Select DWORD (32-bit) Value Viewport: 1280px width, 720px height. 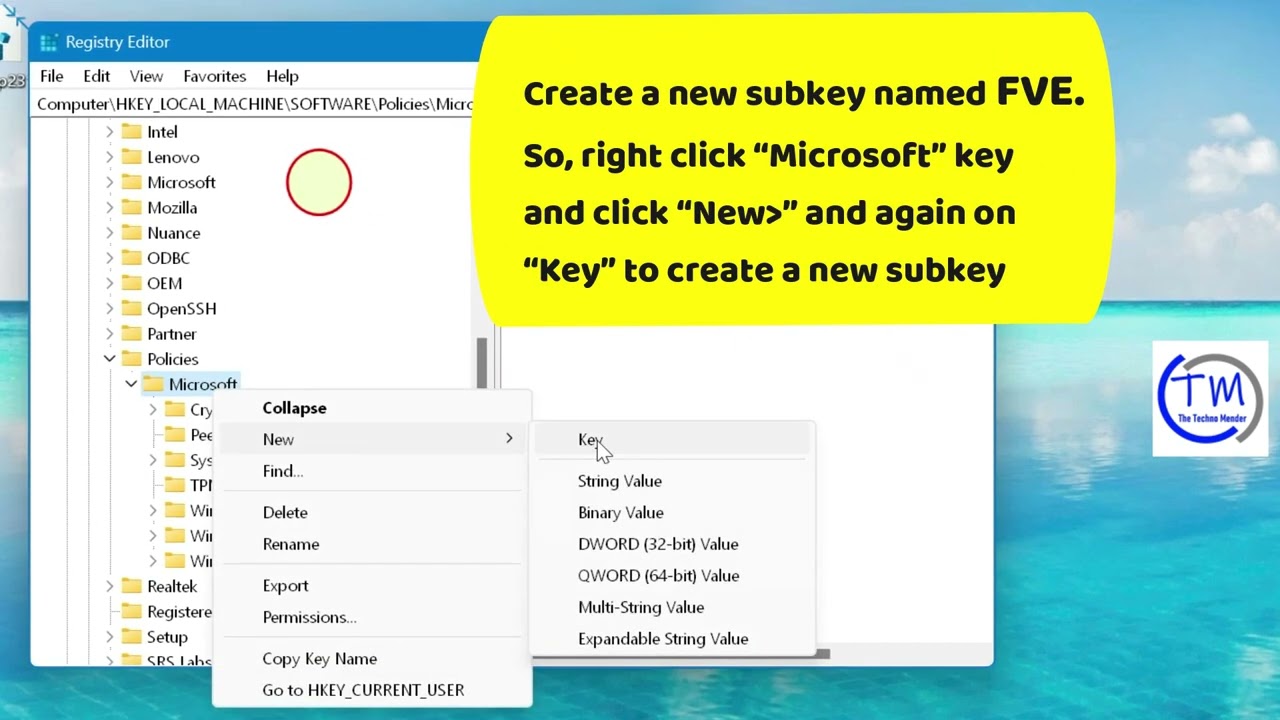(672, 544)
